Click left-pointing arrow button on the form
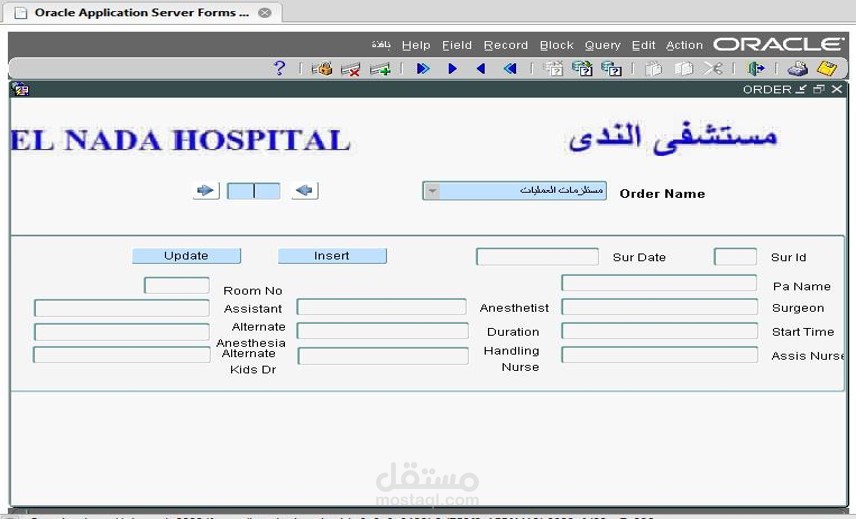 [x=305, y=190]
